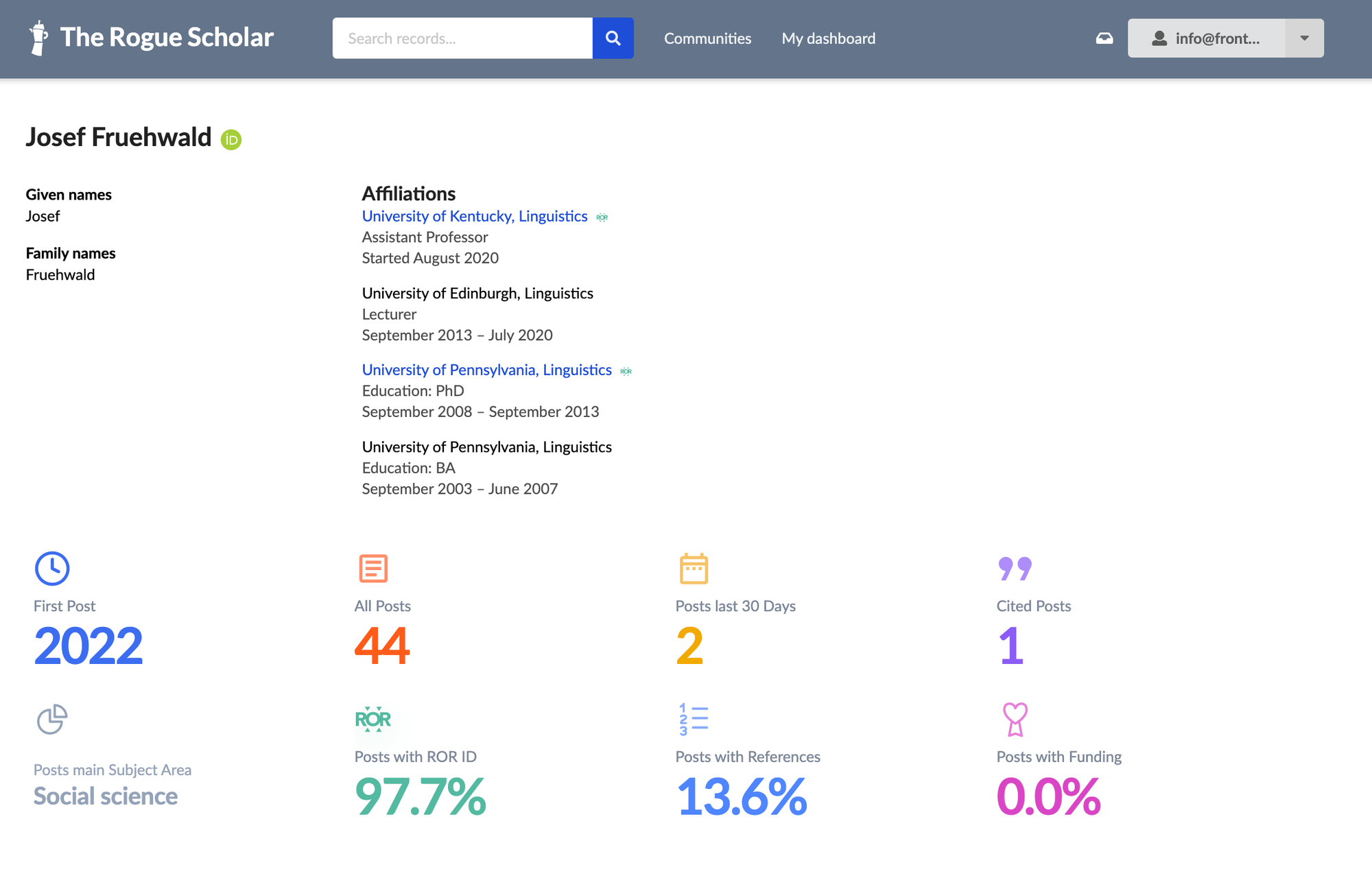
Task: Click the ROR icon next to Pennsylvania PhD affiliation
Action: pos(626,371)
